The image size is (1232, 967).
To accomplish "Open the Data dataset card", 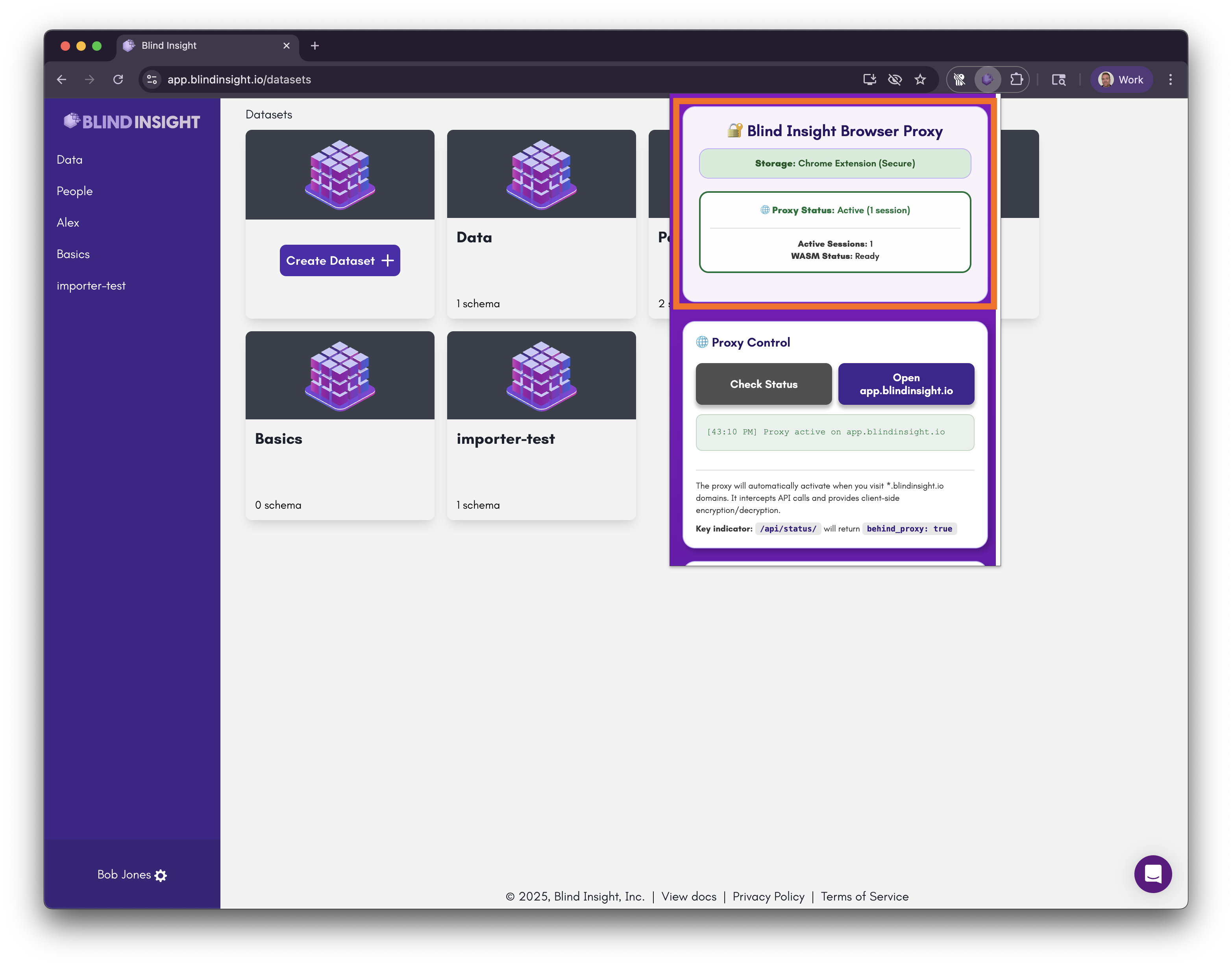I will point(542,224).
